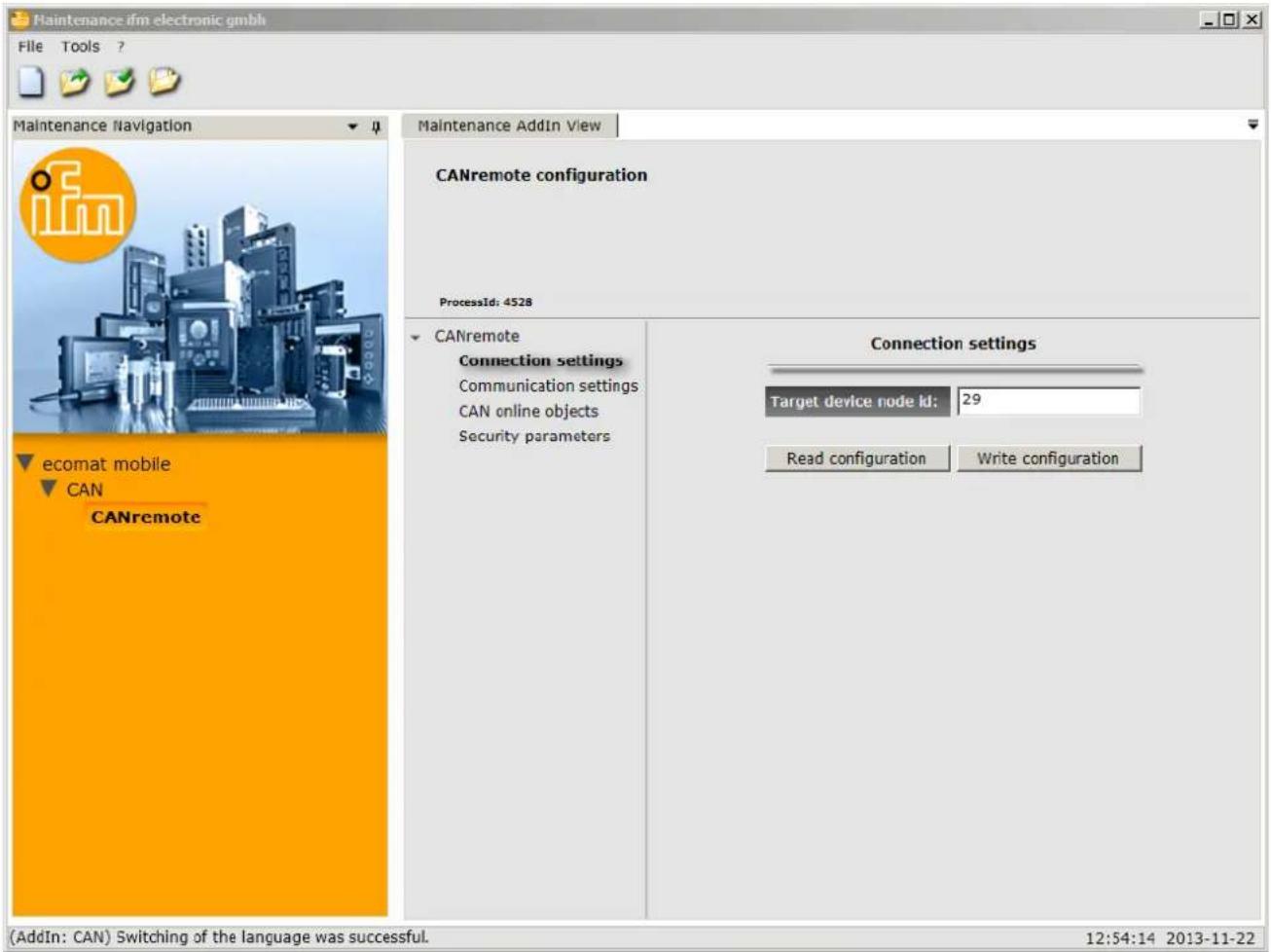
Task: Click the plain open folder toolbar icon
Action: pos(164,82)
